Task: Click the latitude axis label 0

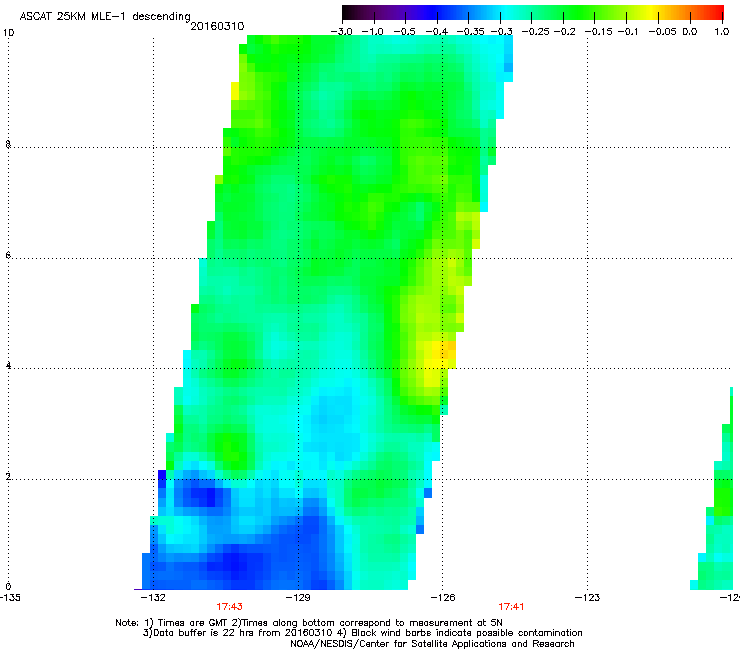Action: (8, 587)
